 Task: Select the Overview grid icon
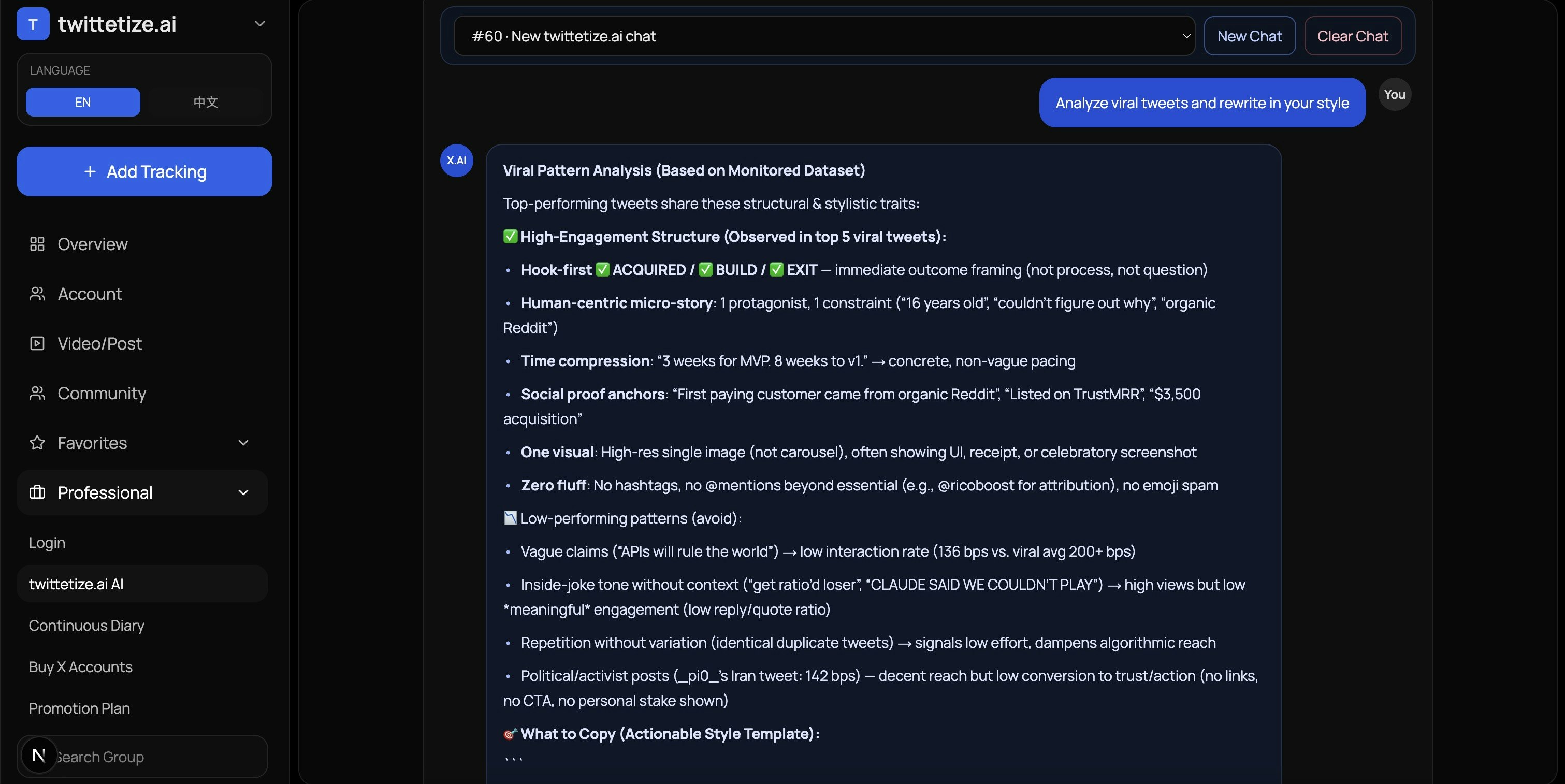[37, 244]
